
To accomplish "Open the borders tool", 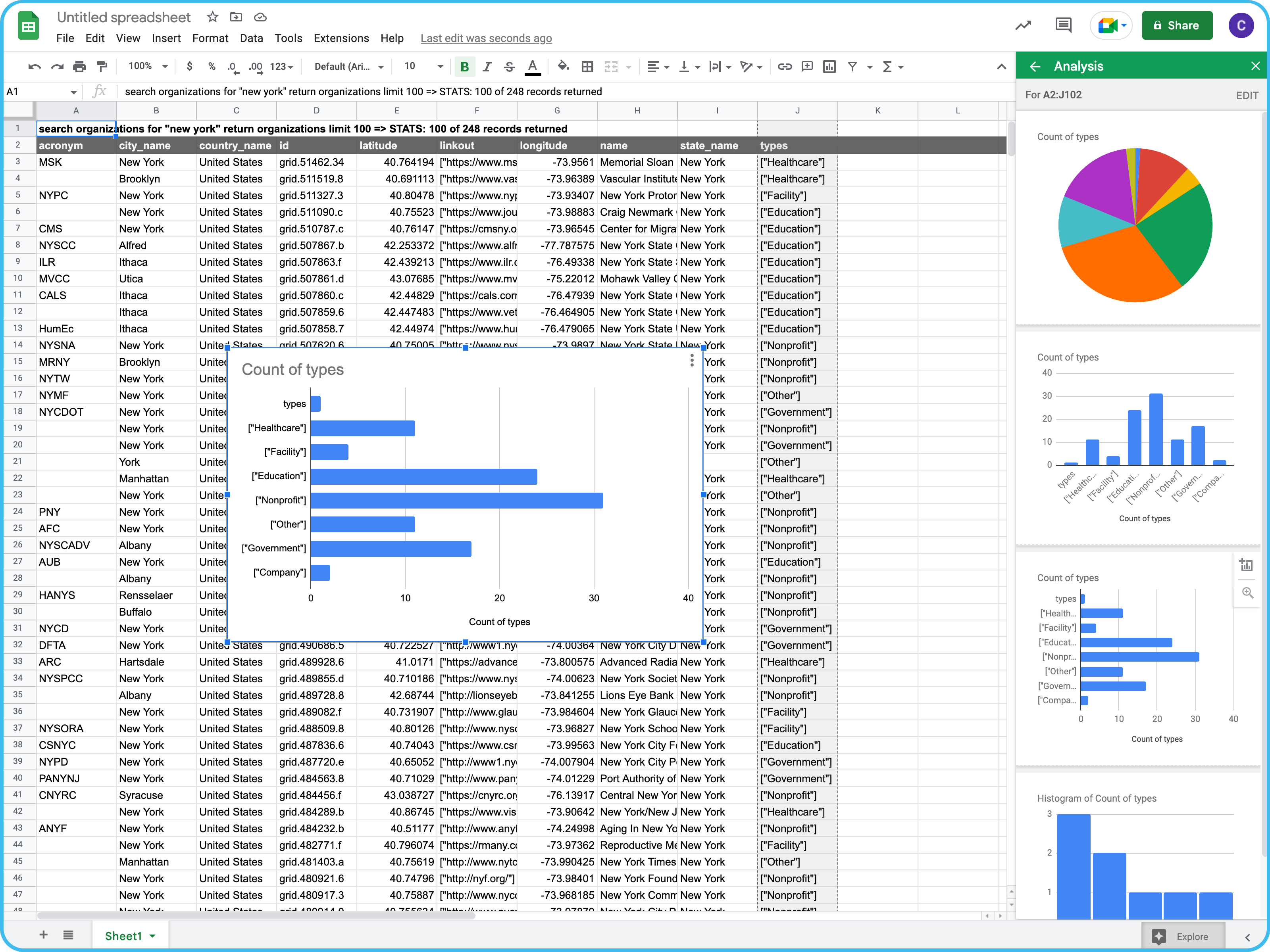I will pyautogui.click(x=587, y=67).
